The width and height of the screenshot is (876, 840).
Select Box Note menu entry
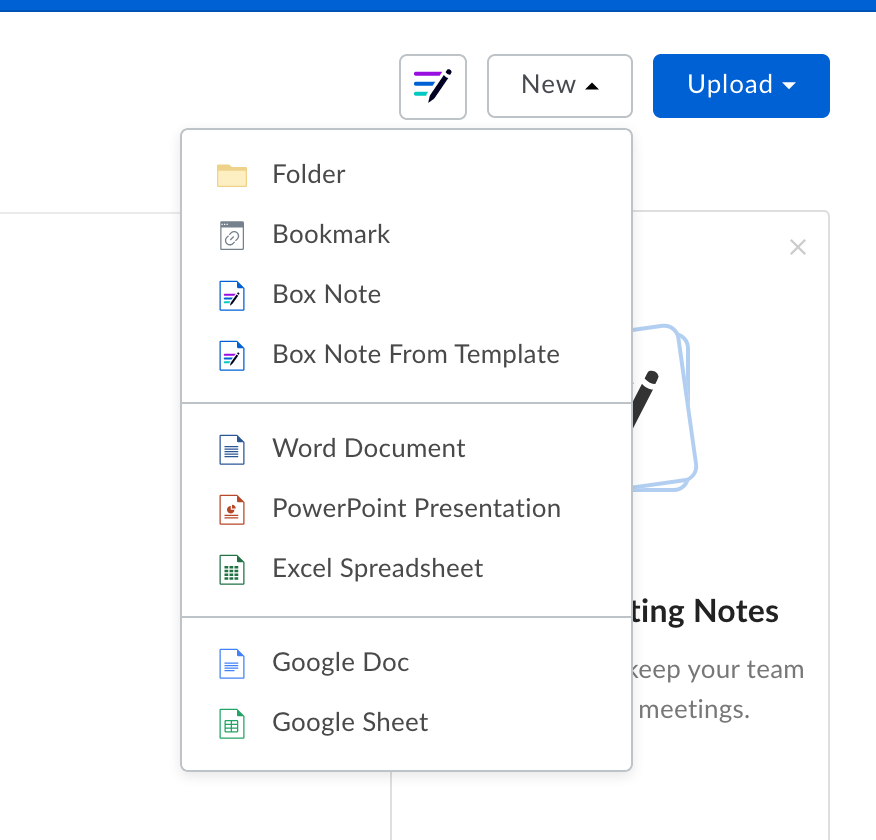[x=407, y=294]
